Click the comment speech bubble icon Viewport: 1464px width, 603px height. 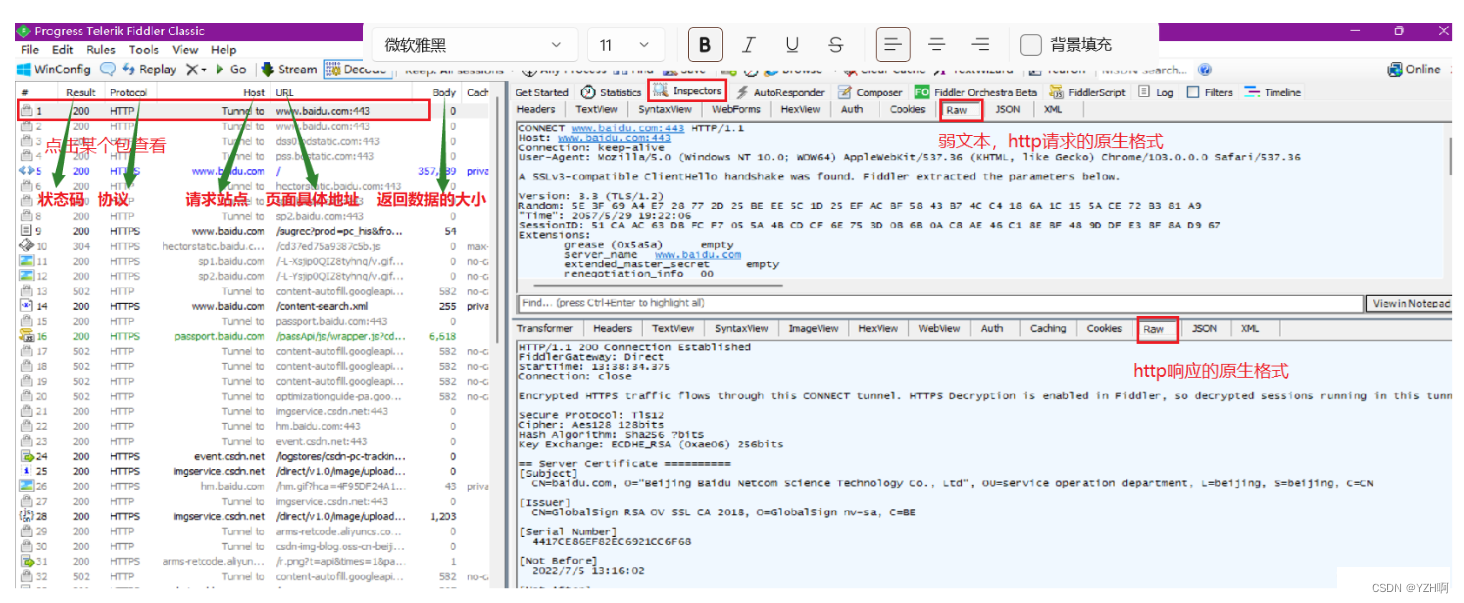pyautogui.click(x=108, y=70)
